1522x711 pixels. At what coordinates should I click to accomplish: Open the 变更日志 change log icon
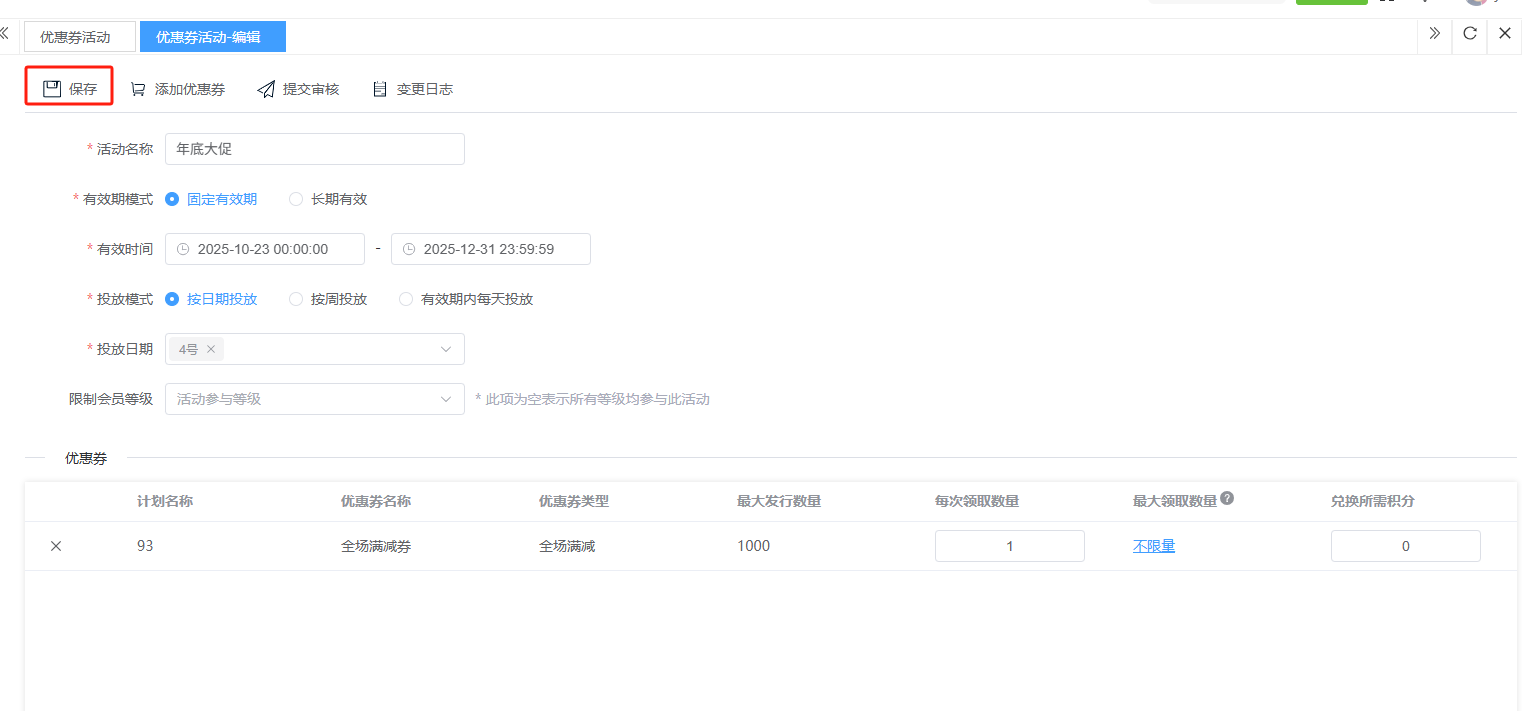(x=380, y=89)
